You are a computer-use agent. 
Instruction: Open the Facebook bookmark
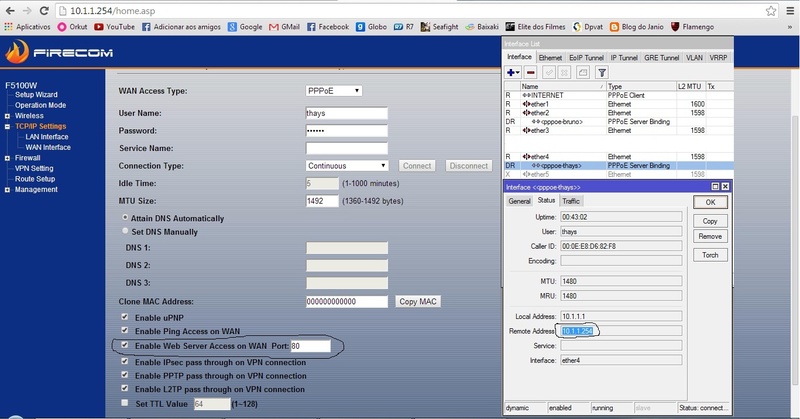tap(328, 27)
